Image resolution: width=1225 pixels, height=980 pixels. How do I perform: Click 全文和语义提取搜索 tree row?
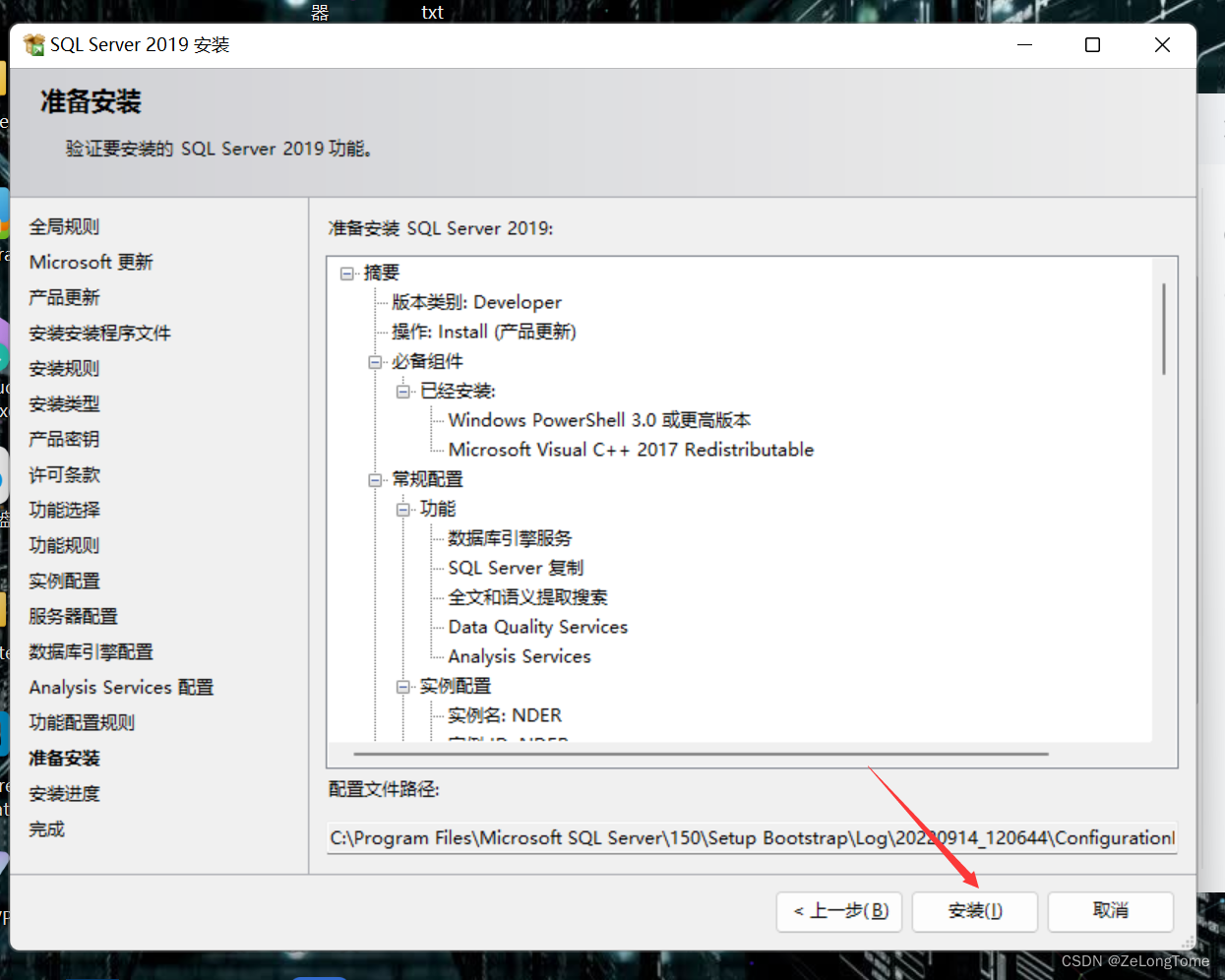coord(527,597)
